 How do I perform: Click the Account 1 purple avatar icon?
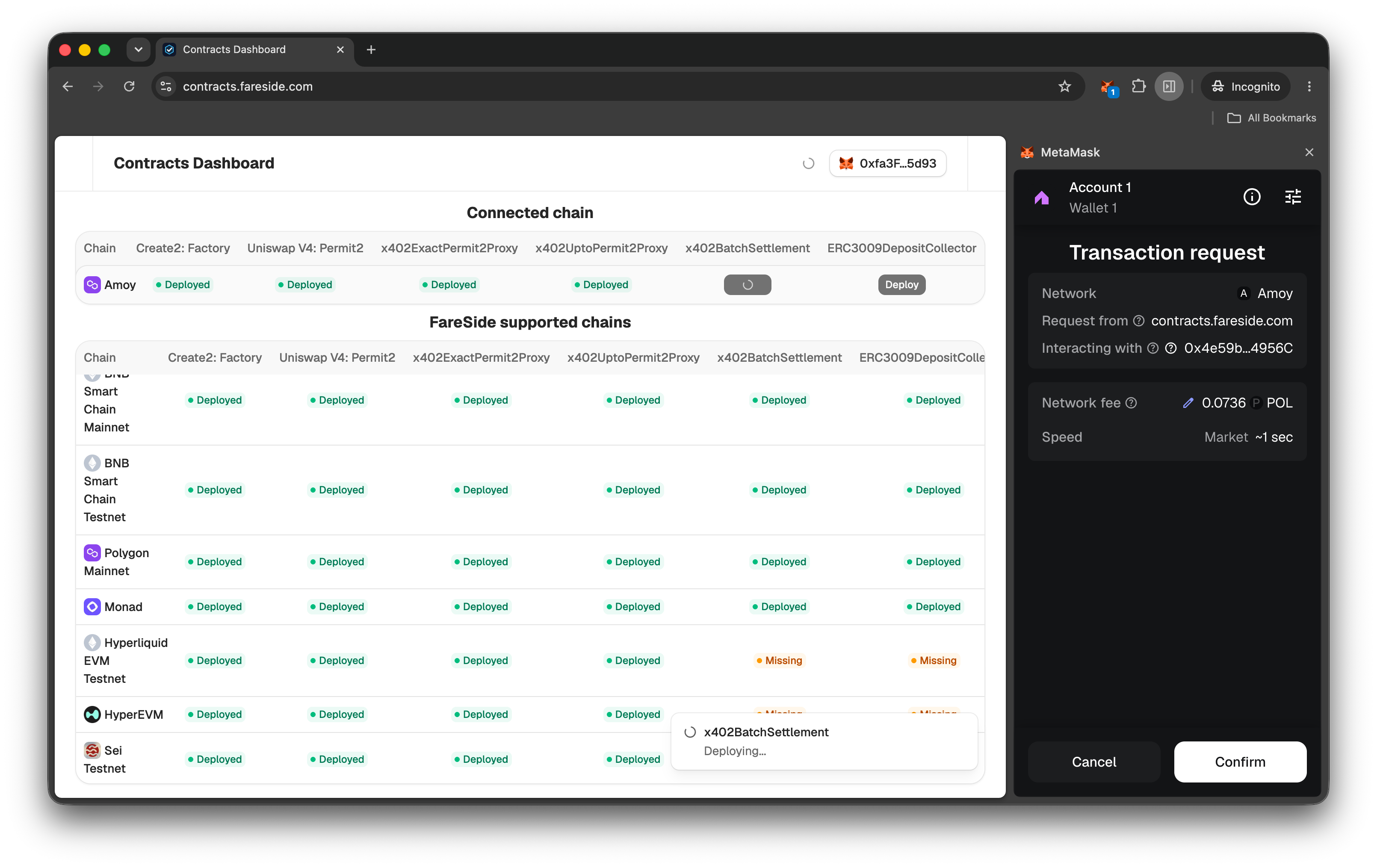(1041, 198)
